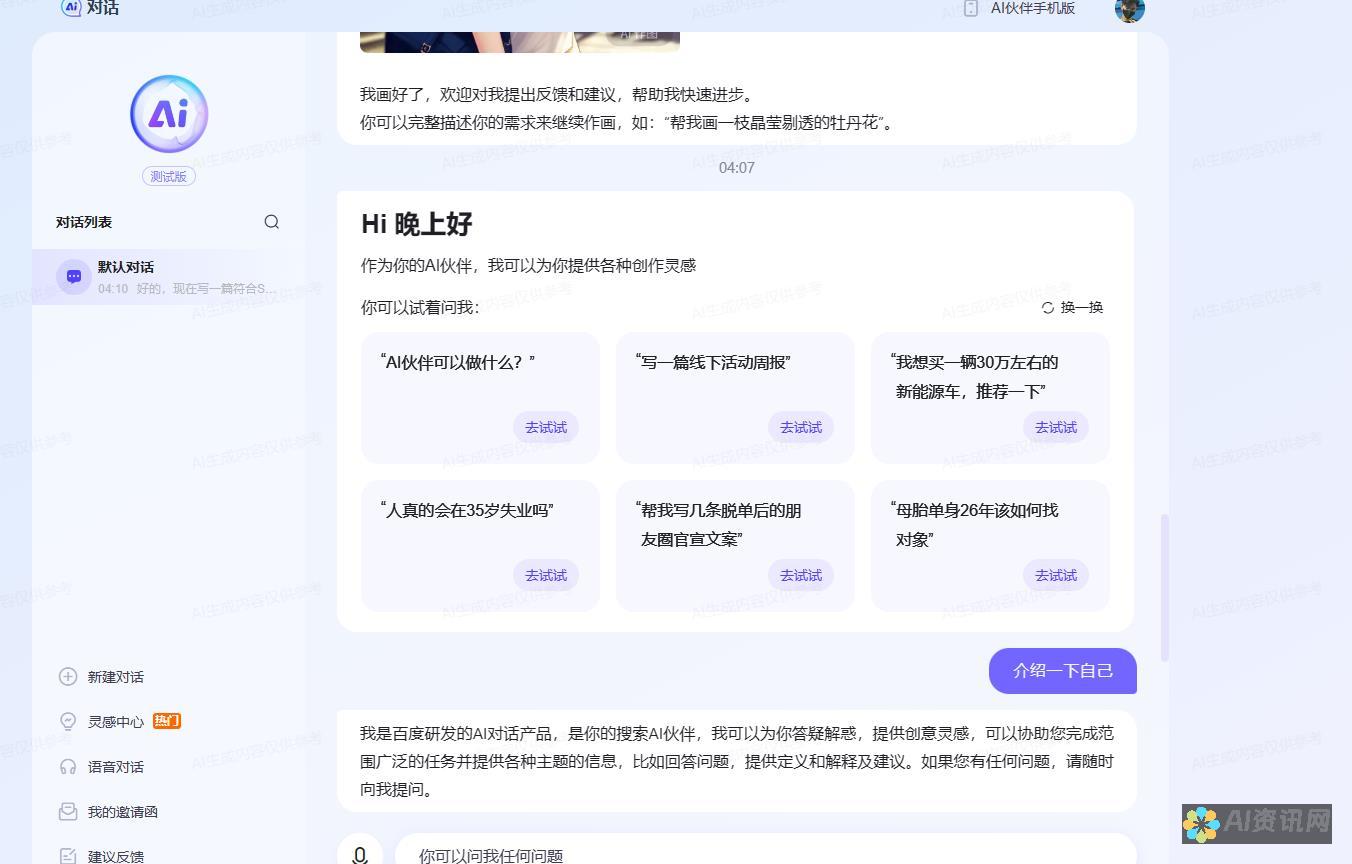Click the “AI伙伴可以做什么？” prompt text
Screen dimensions: 1352x864
click(458, 362)
